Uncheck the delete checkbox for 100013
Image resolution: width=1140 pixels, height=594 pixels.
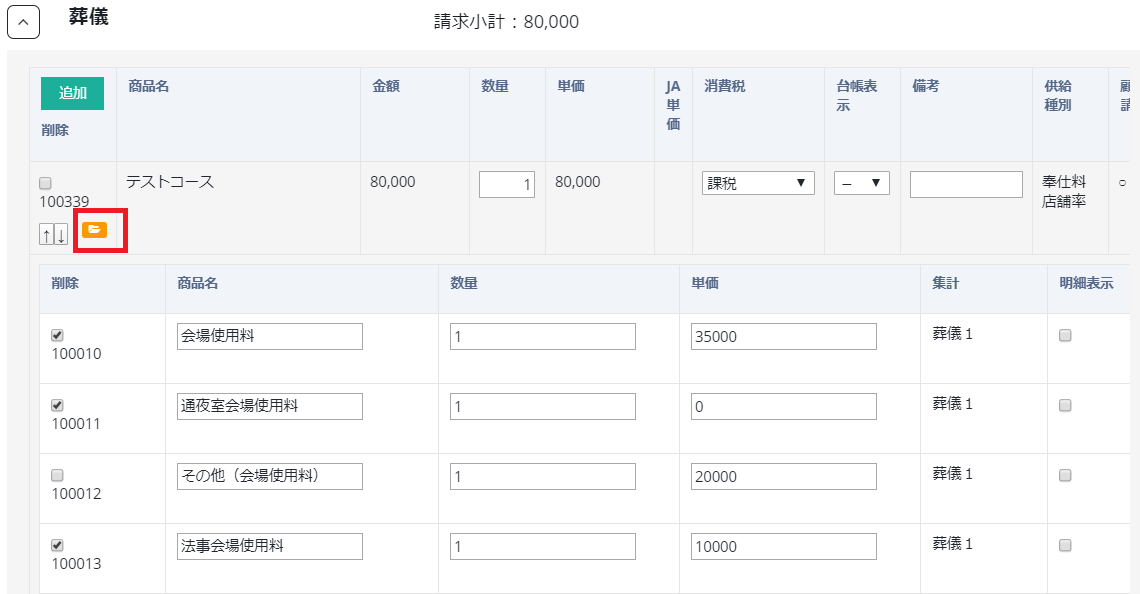pos(57,545)
